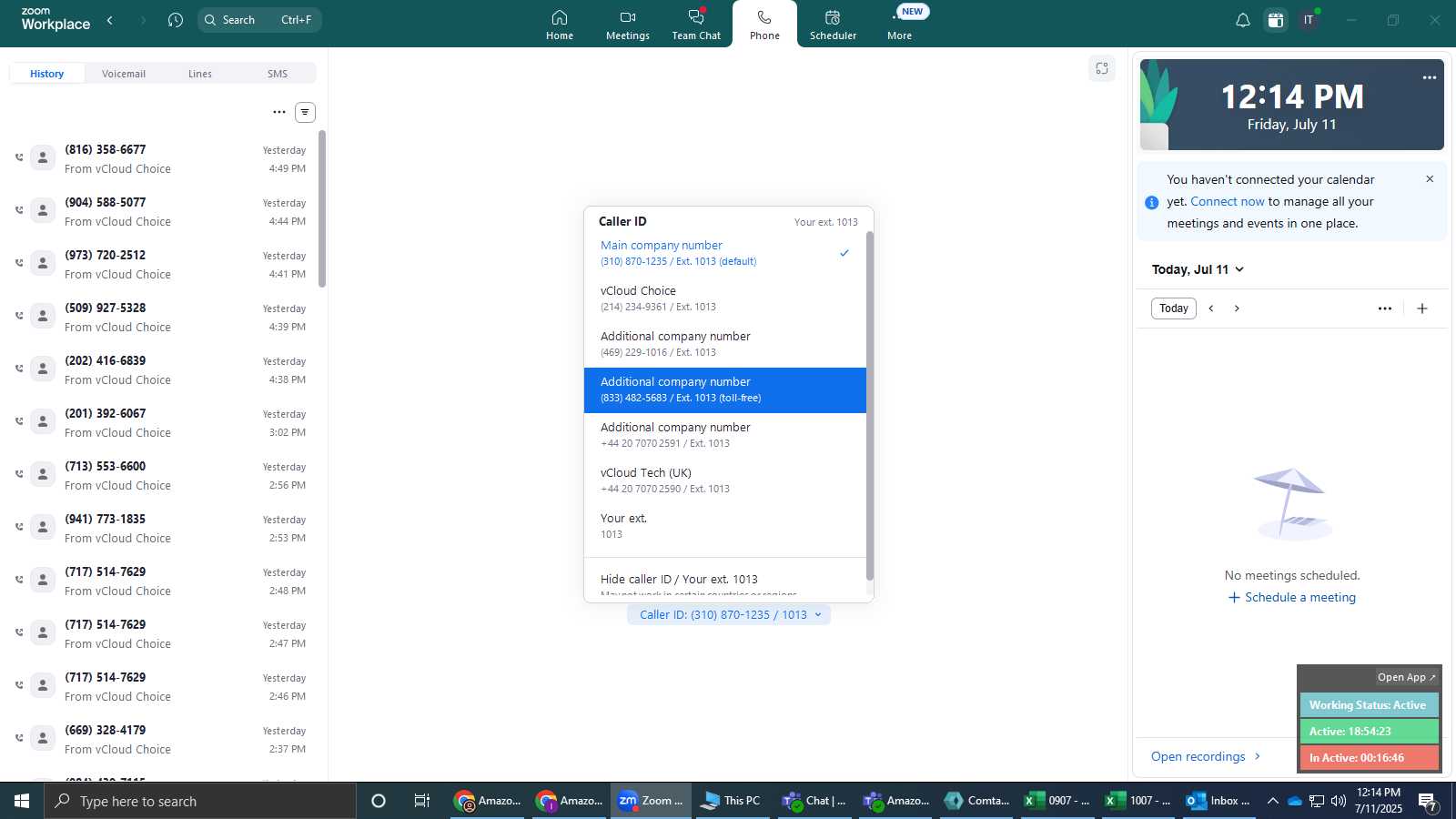Click Open App in status widget
This screenshot has width=1456, height=819.
[1406, 677]
